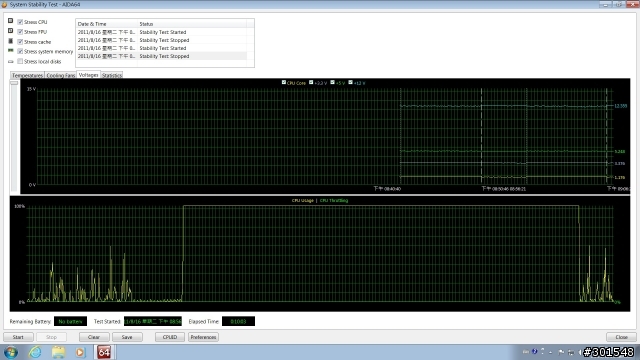The height and width of the screenshot is (360, 640).
Task: Enable the Stress local disks checkbox
Action: (20, 61)
